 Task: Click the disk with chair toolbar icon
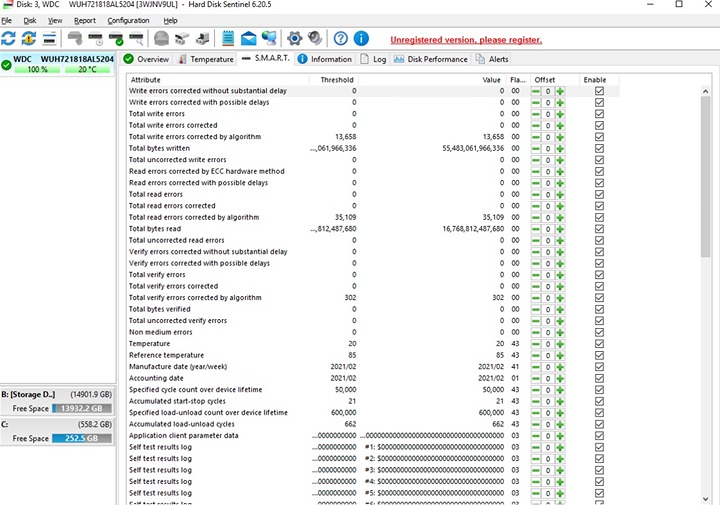pos(202,39)
